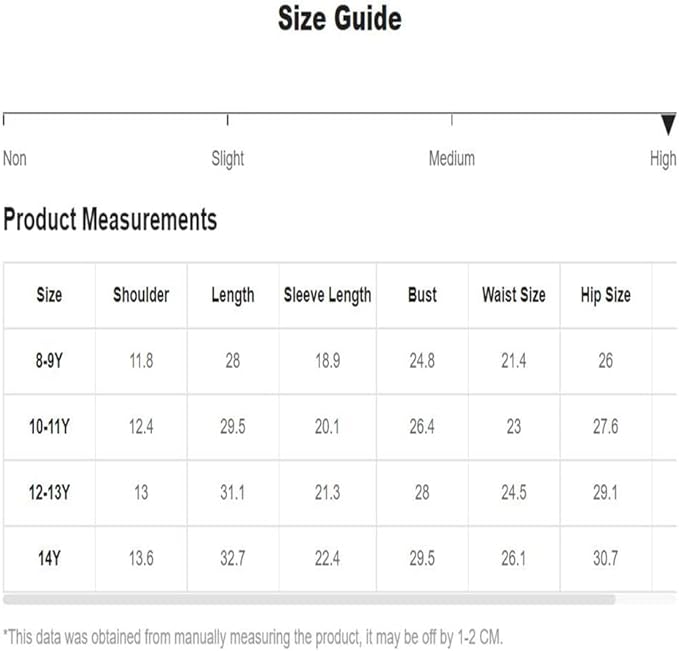Screen dimensions: 679x651
Task: Click the Shoulder column header
Action: pyautogui.click(x=141, y=295)
